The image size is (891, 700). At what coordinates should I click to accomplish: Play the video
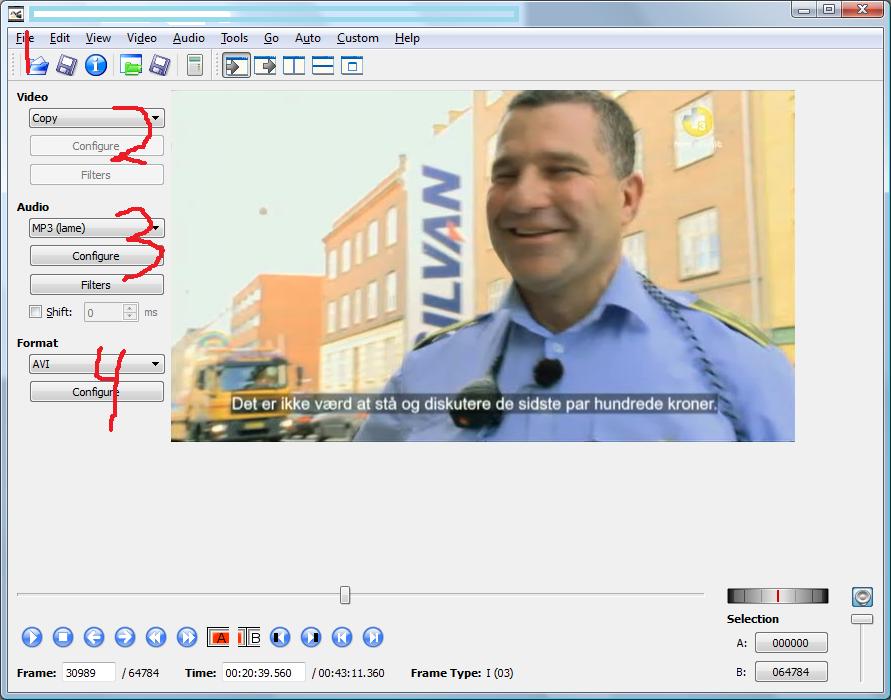32,637
